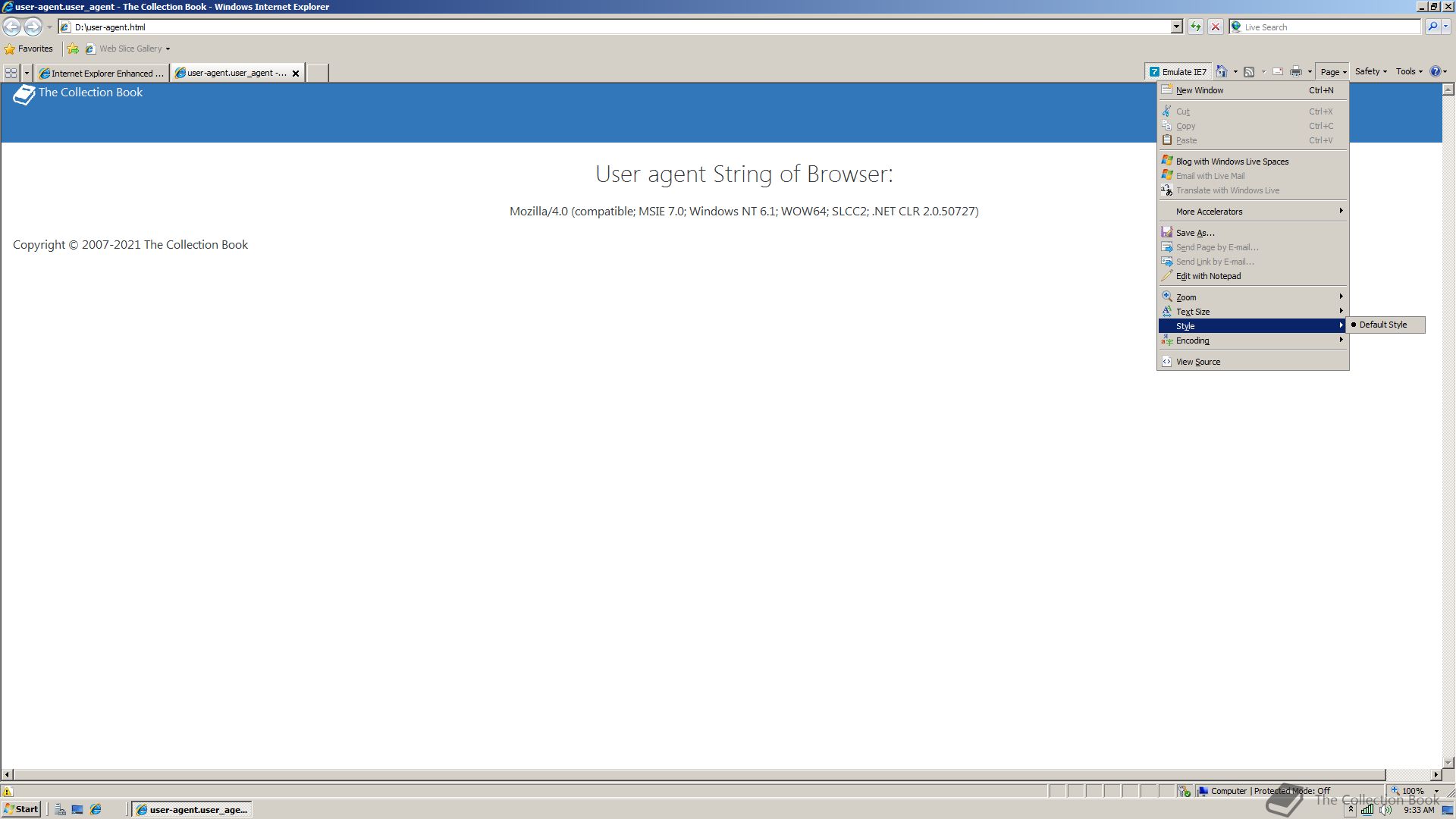The height and width of the screenshot is (819, 1456).
Task: Open the Tools menu
Action: point(1409,71)
